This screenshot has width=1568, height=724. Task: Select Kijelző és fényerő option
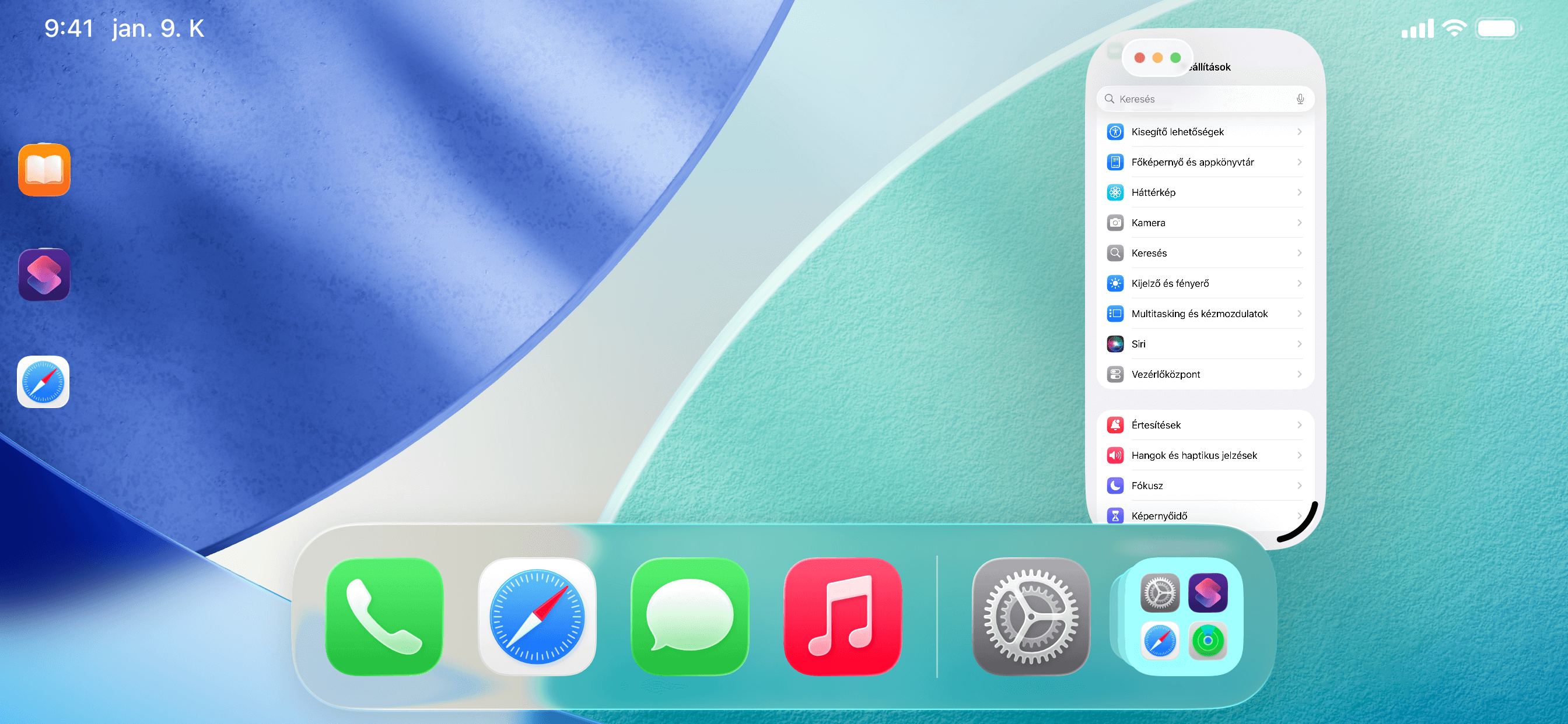click(x=1170, y=283)
